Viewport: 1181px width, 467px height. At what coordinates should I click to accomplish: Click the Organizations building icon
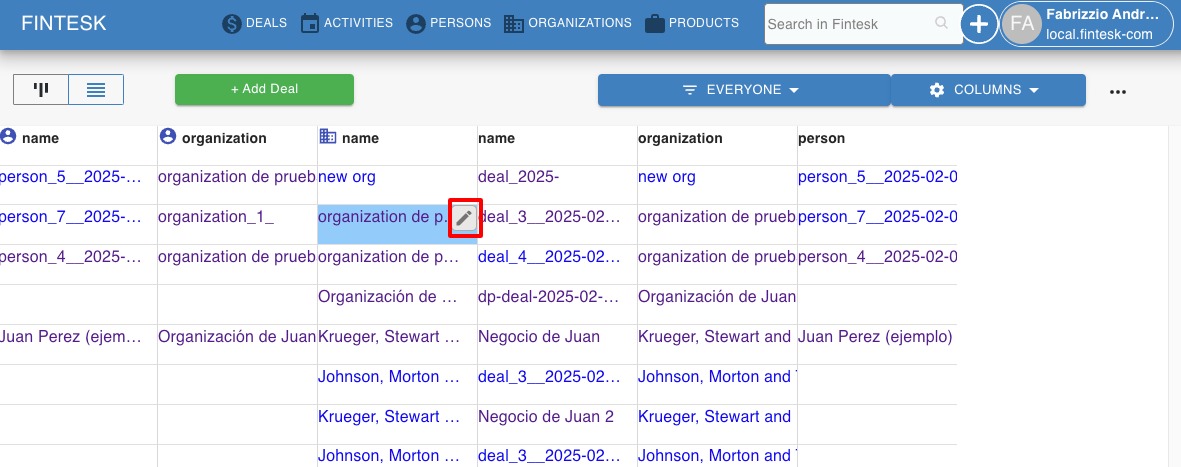coord(514,23)
